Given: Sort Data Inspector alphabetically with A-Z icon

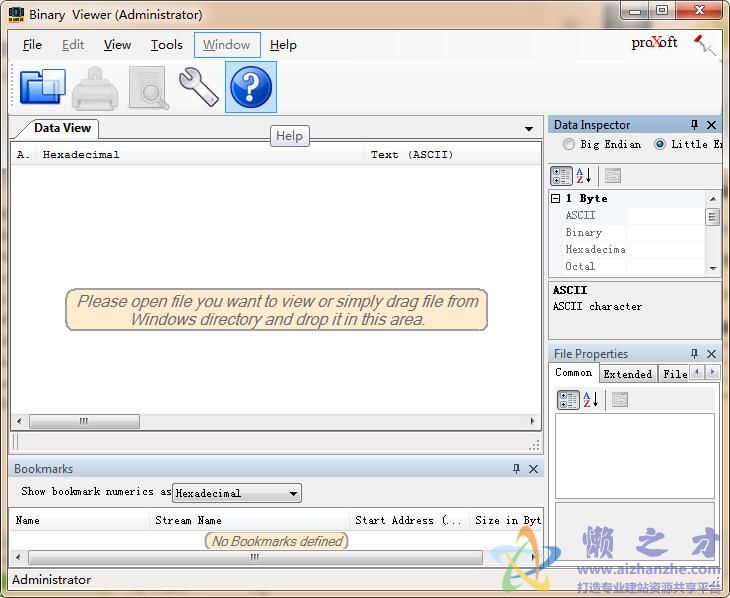Looking at the screenshot, I should 583,176.
